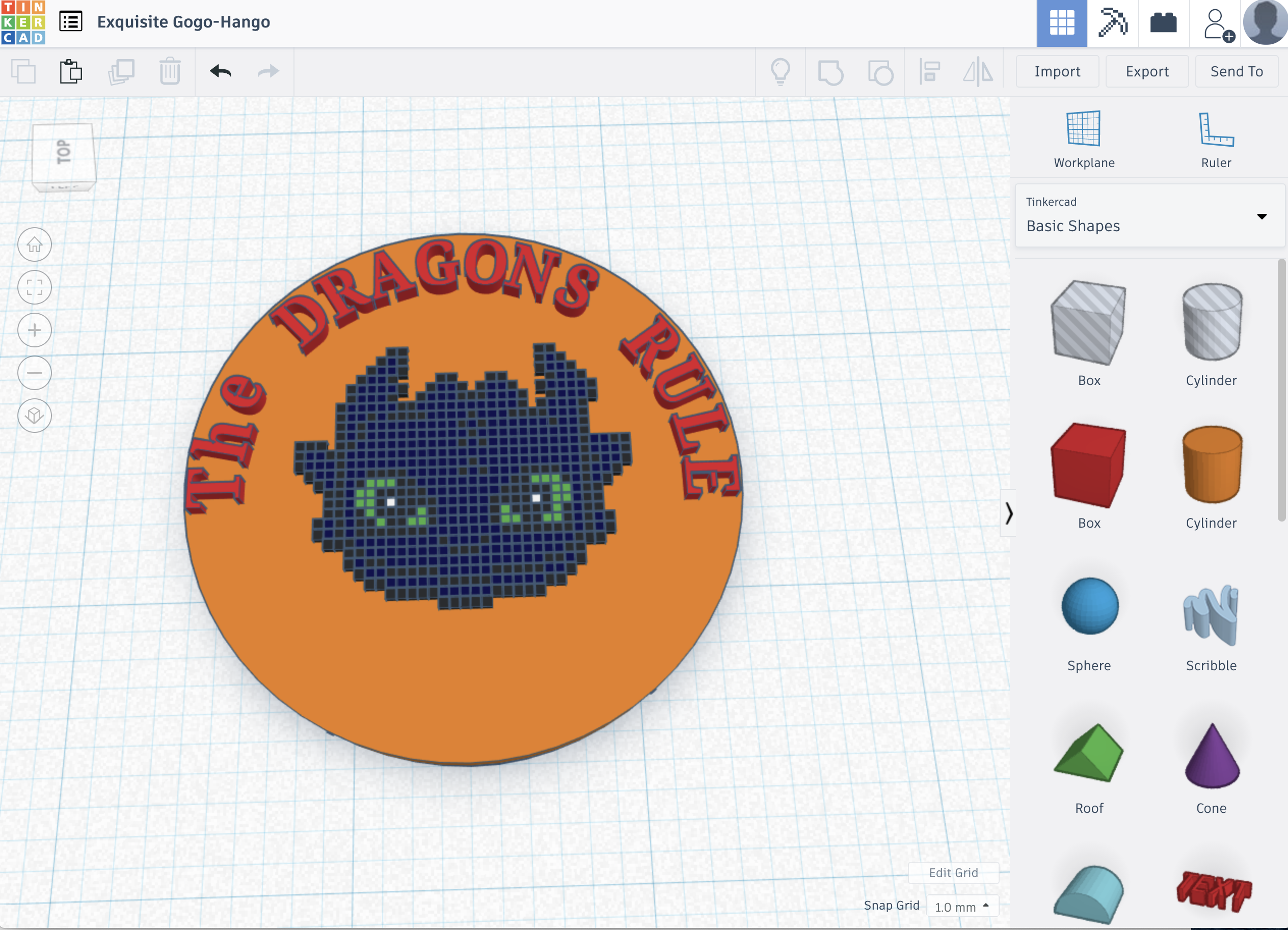Select the Ruler tool
Screen dimensions: 1288x930
[x=1216, y=139]
